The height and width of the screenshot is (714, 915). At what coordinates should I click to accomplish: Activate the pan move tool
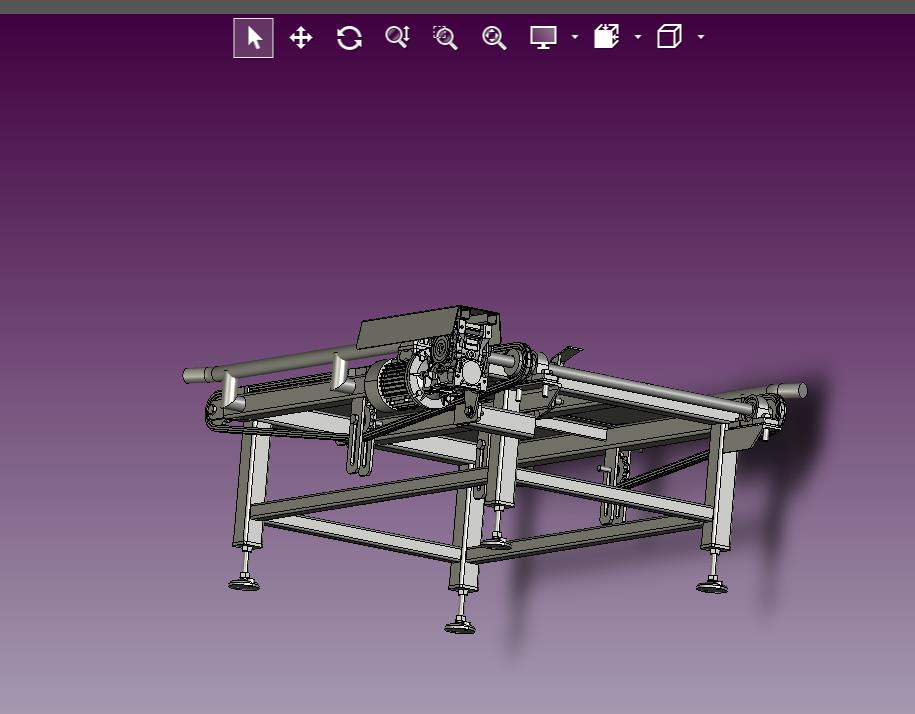(301, 38)
